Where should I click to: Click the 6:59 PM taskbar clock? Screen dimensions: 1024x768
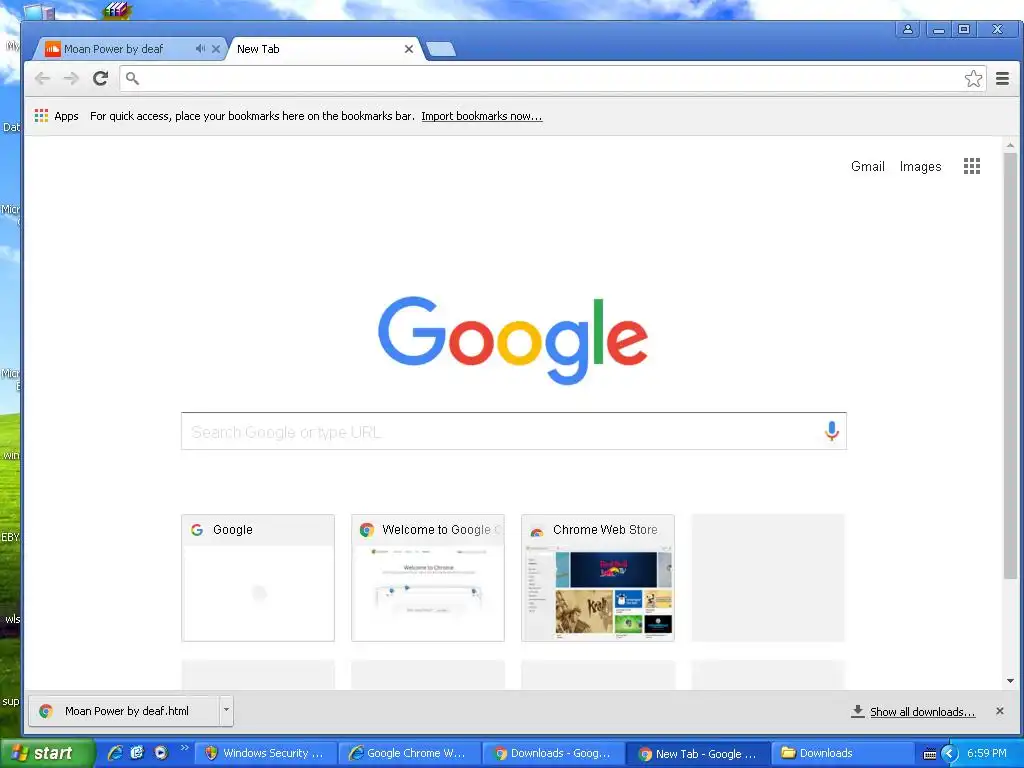click(987, 754)
